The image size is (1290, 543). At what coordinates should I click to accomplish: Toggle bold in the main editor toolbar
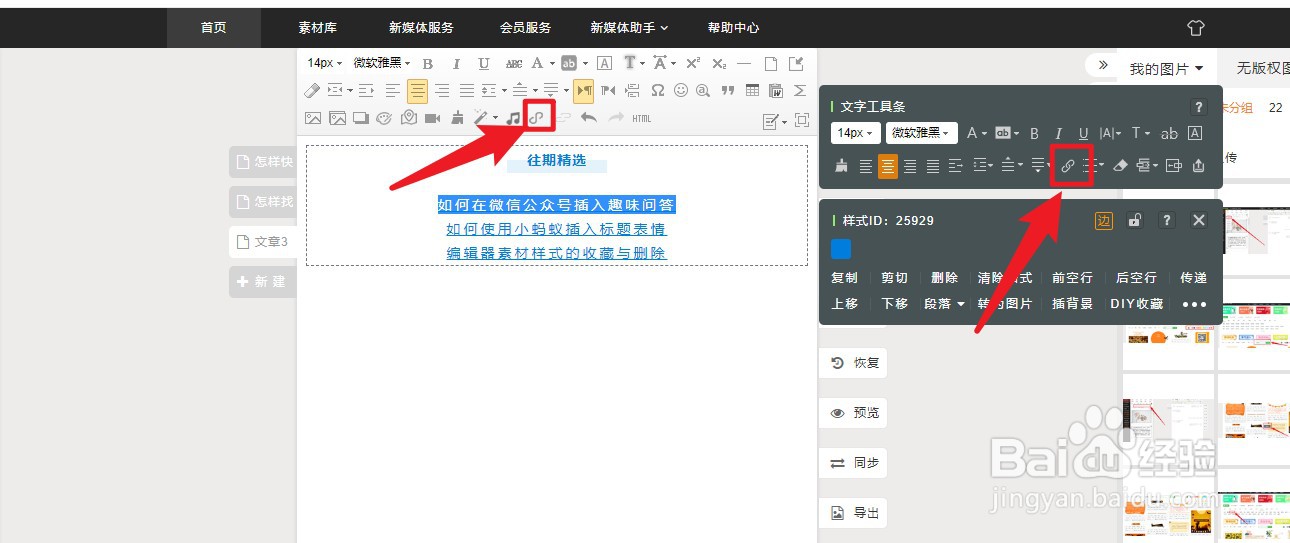427,63
